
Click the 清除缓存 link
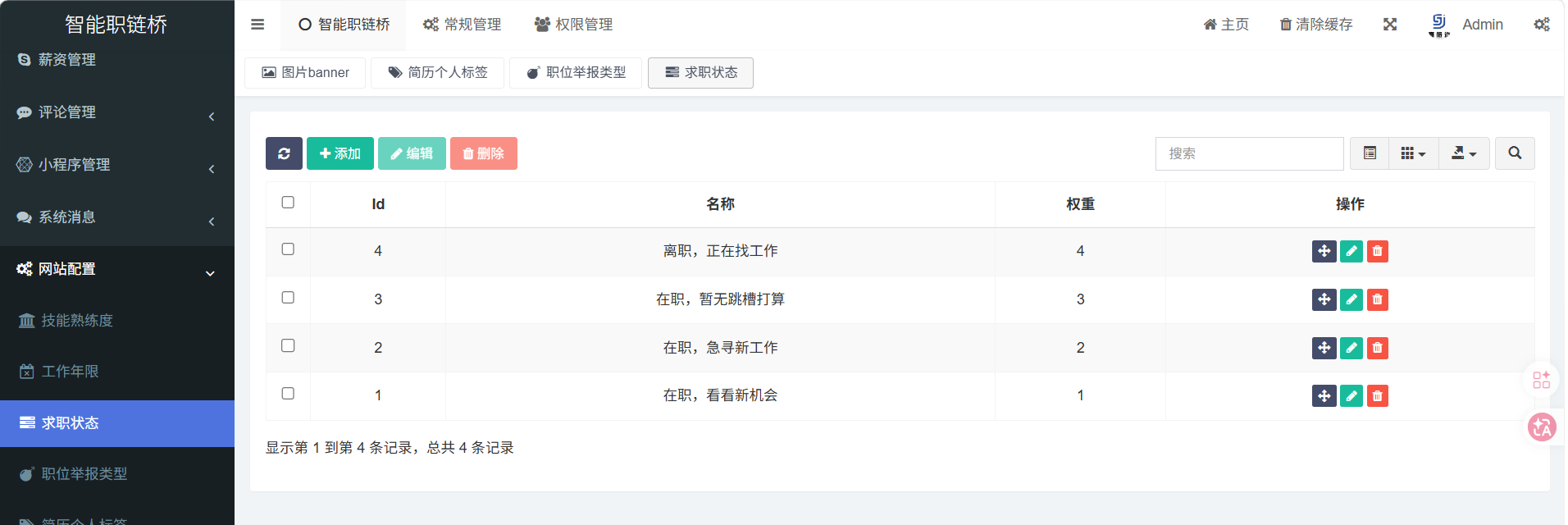[x=1316, y=25]
